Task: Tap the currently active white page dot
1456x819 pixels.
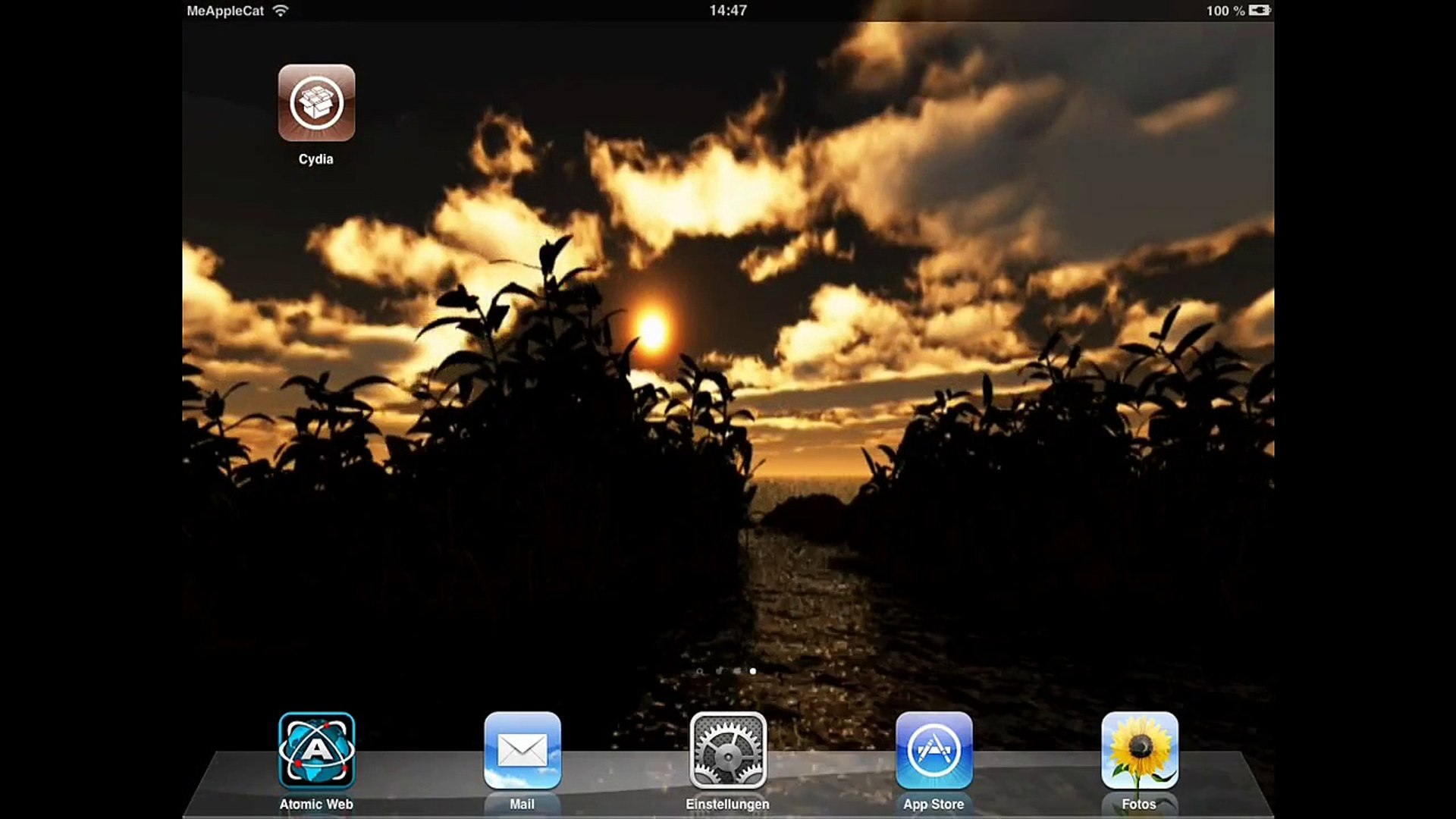Action: coord(752,671)
